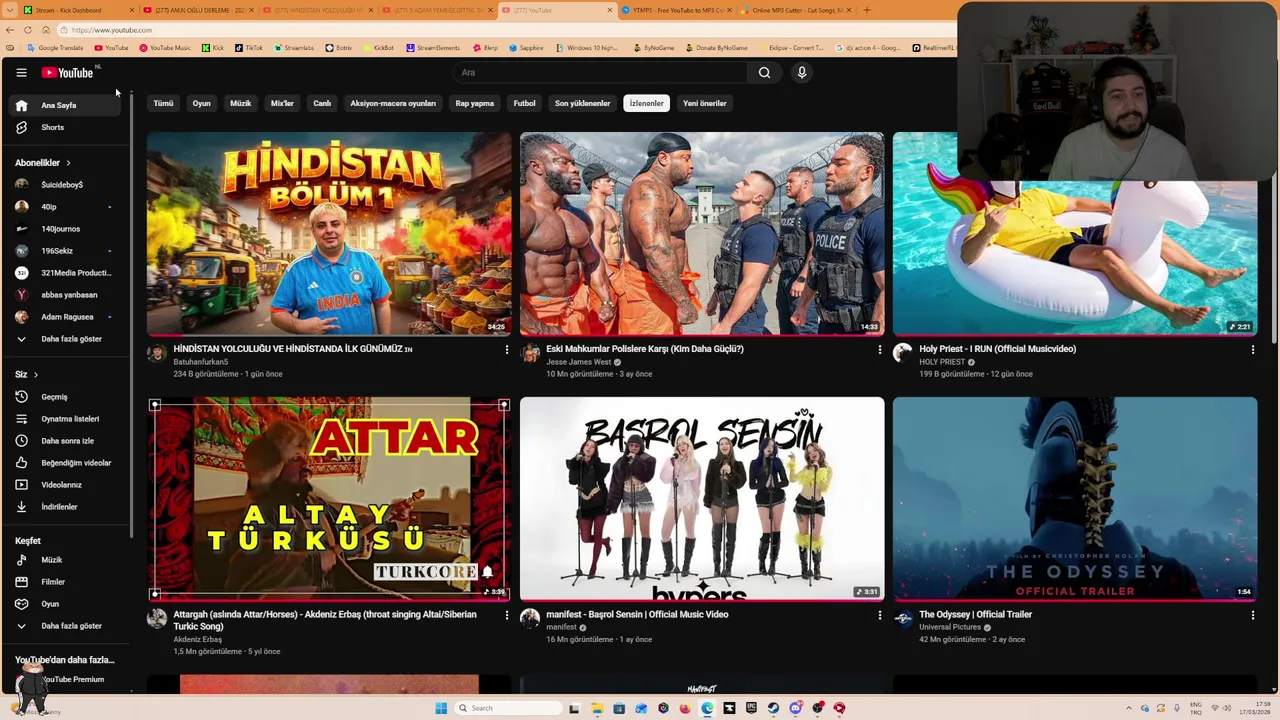Show hidden system tray icons
This screenshot has width=1280, height=720.
[1129, 708]
